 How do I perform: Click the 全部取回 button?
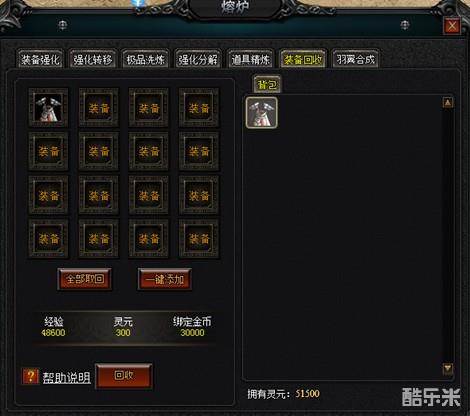click(x=85, y=279)
